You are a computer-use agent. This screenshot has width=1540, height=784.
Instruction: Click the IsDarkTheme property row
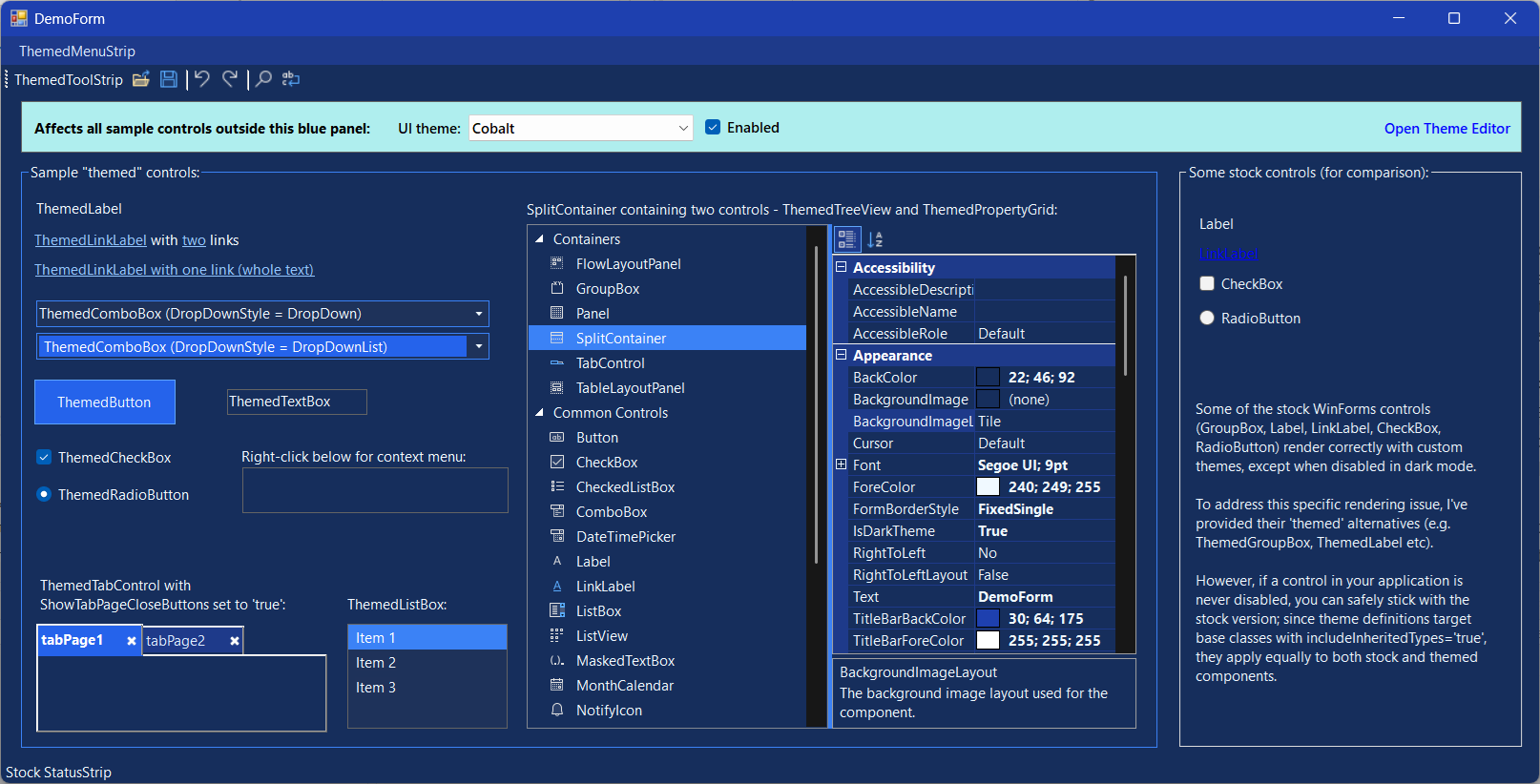click(974, 530)
